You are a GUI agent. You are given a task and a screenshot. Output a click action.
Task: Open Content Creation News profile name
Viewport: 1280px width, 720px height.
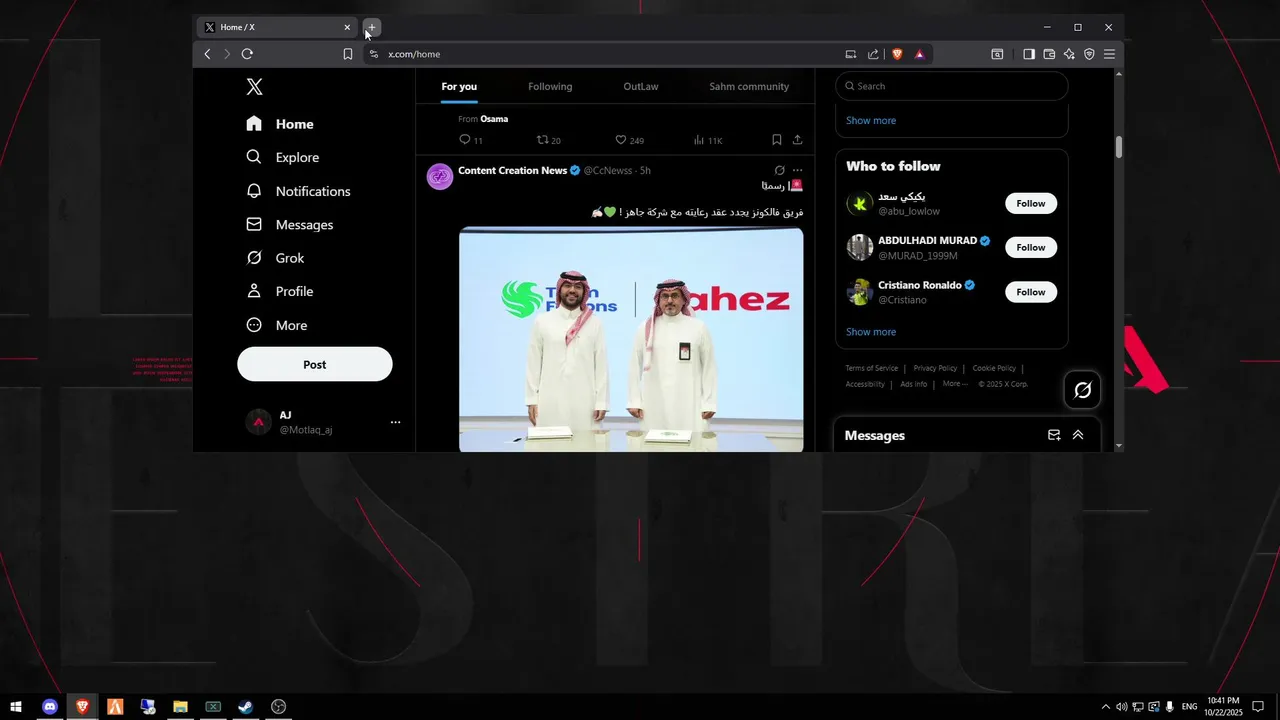pos(512,171)
